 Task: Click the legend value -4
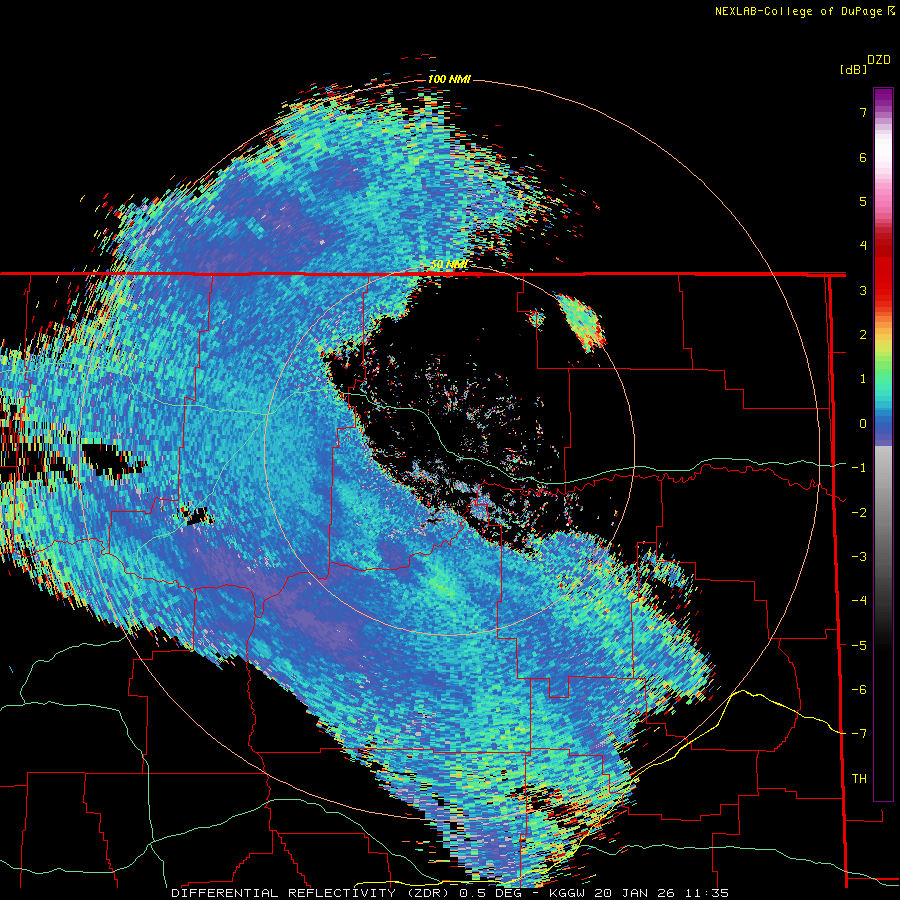pos(859,600)
